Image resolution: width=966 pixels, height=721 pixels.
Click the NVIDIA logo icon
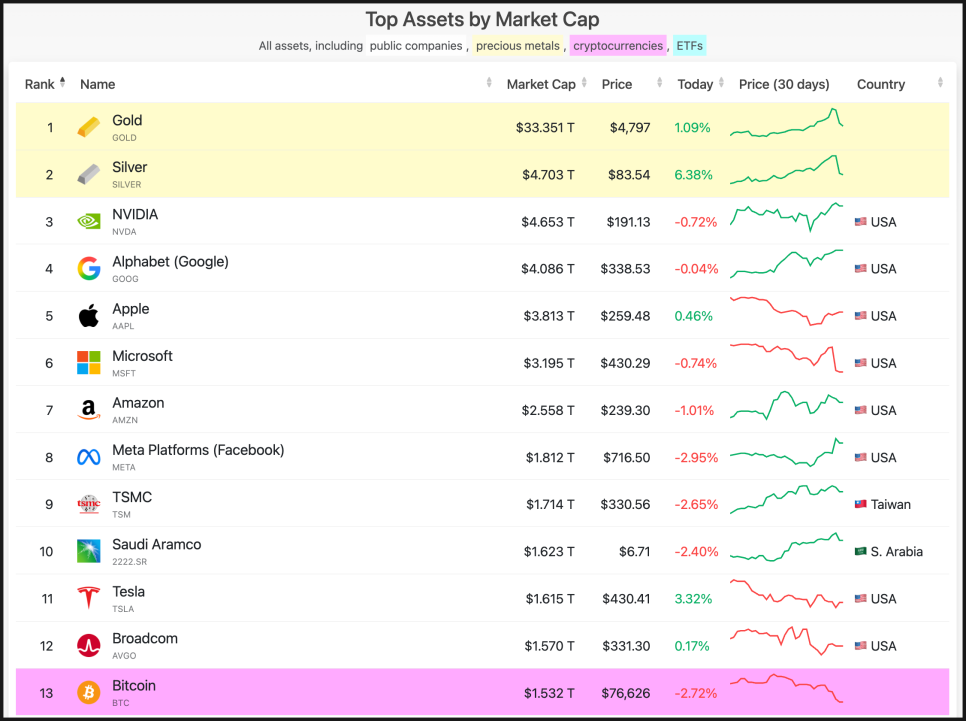[x=89, y=222]
